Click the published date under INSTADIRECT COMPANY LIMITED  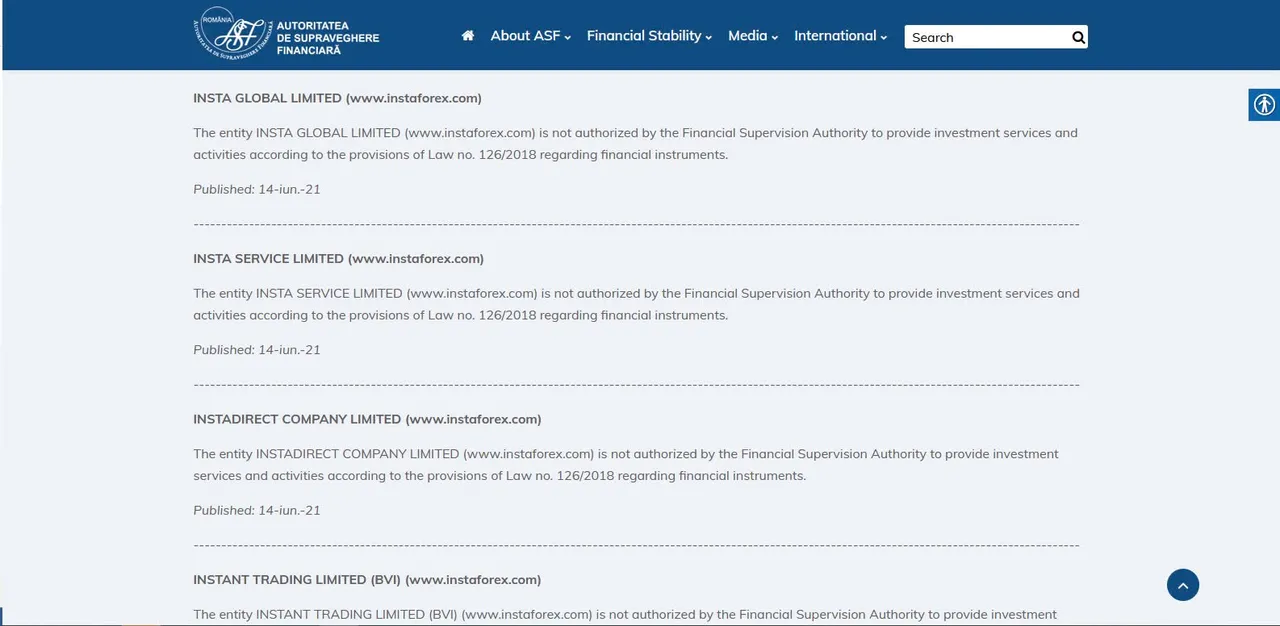[x=257, y=510]
